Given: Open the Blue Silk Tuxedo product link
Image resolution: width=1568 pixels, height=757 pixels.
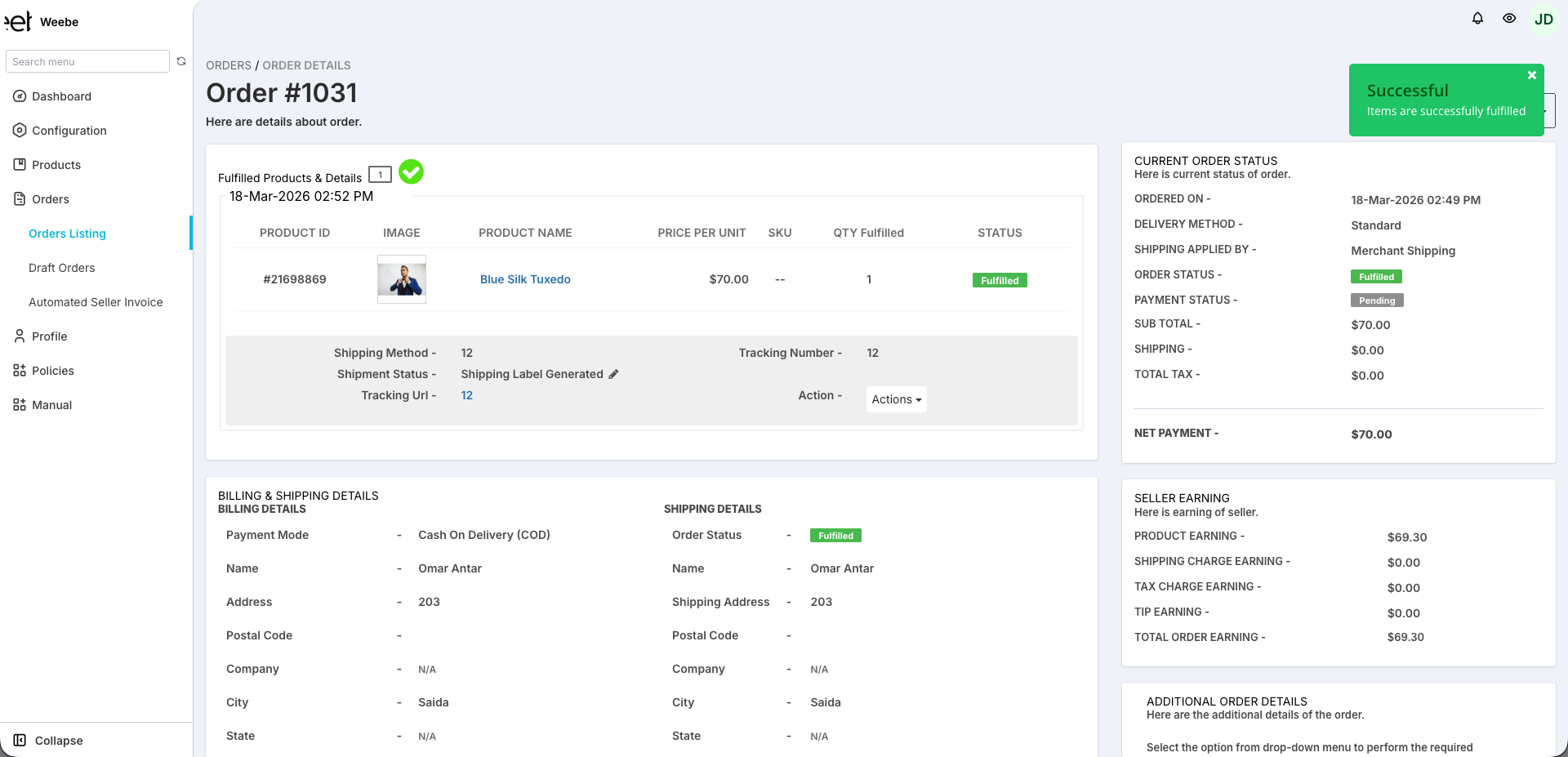Looking at the screenshot, I should (x=525, y=278).
